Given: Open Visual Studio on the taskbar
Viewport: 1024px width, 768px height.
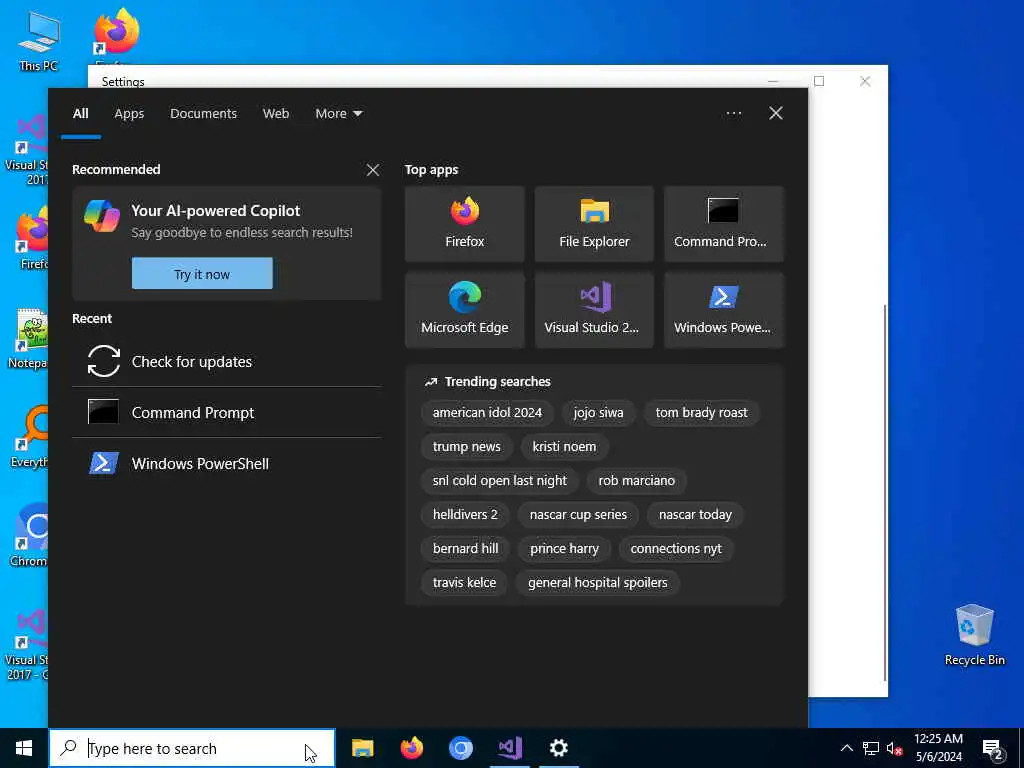Looking at the screenshot, I should click(x=509, y=748).
